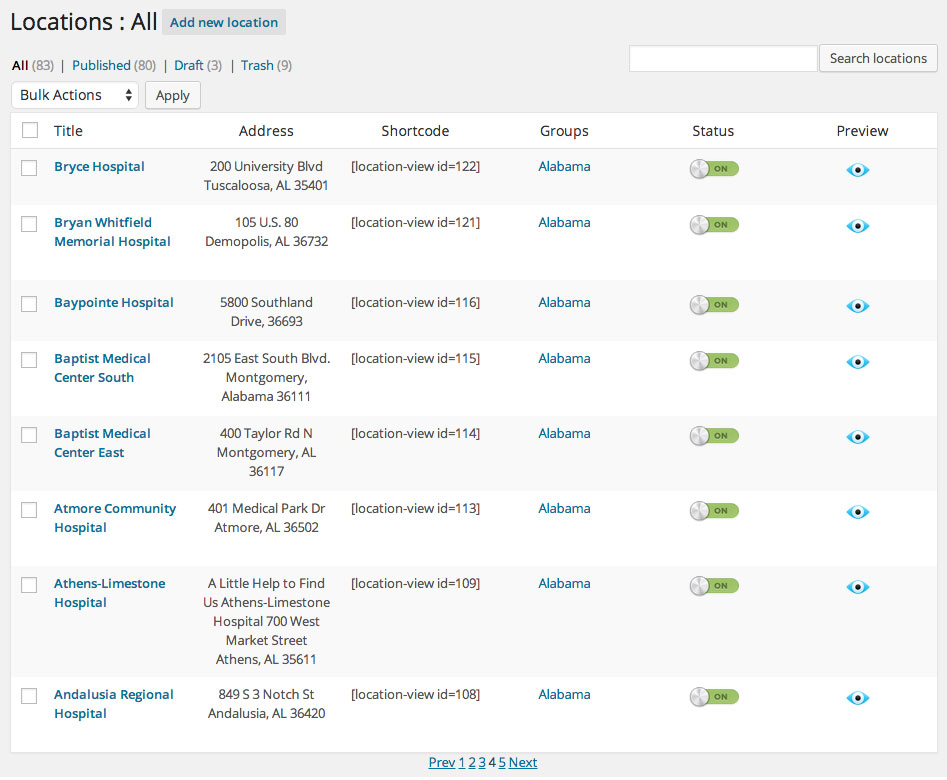The image size is (947, 780).
Task: Open pagination page 1
Action: tap(462, 762)
